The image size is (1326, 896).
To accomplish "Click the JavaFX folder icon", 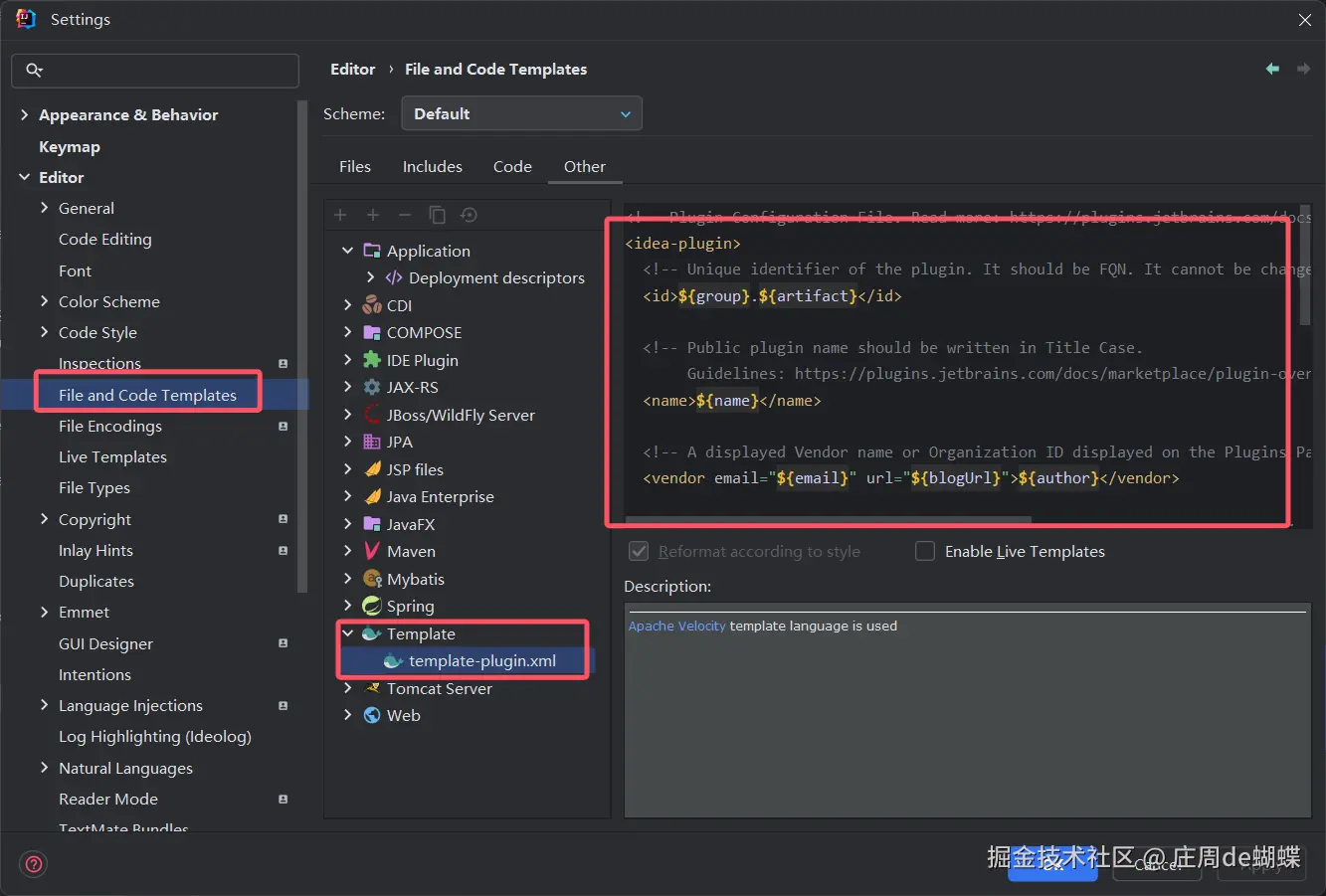I will (x=372, y=524).
